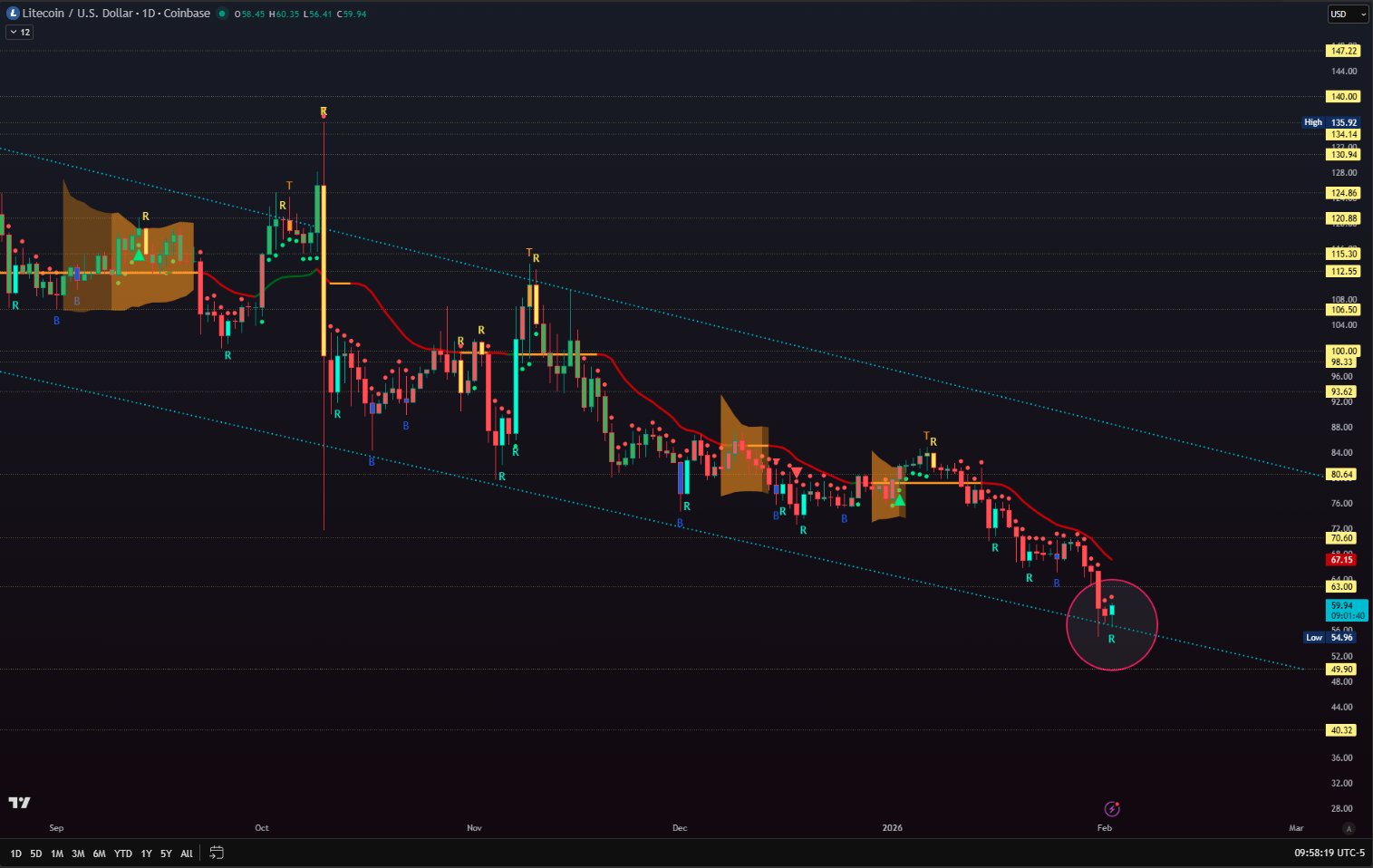The height and width of the screenshot is (868, 1373).
Task: Click the open price value 58.45
Action: click(x=252, y=14)
